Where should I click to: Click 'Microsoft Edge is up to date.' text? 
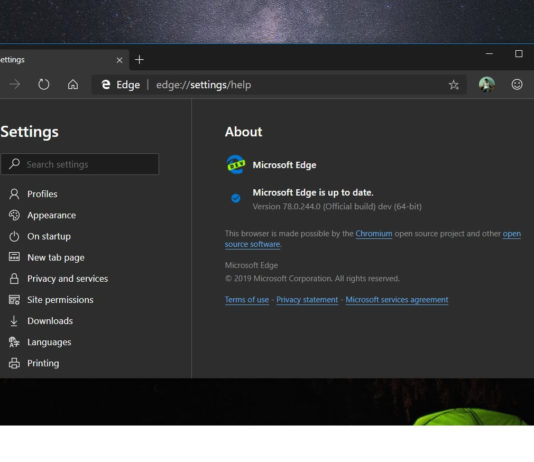click(x=313, y=193)
